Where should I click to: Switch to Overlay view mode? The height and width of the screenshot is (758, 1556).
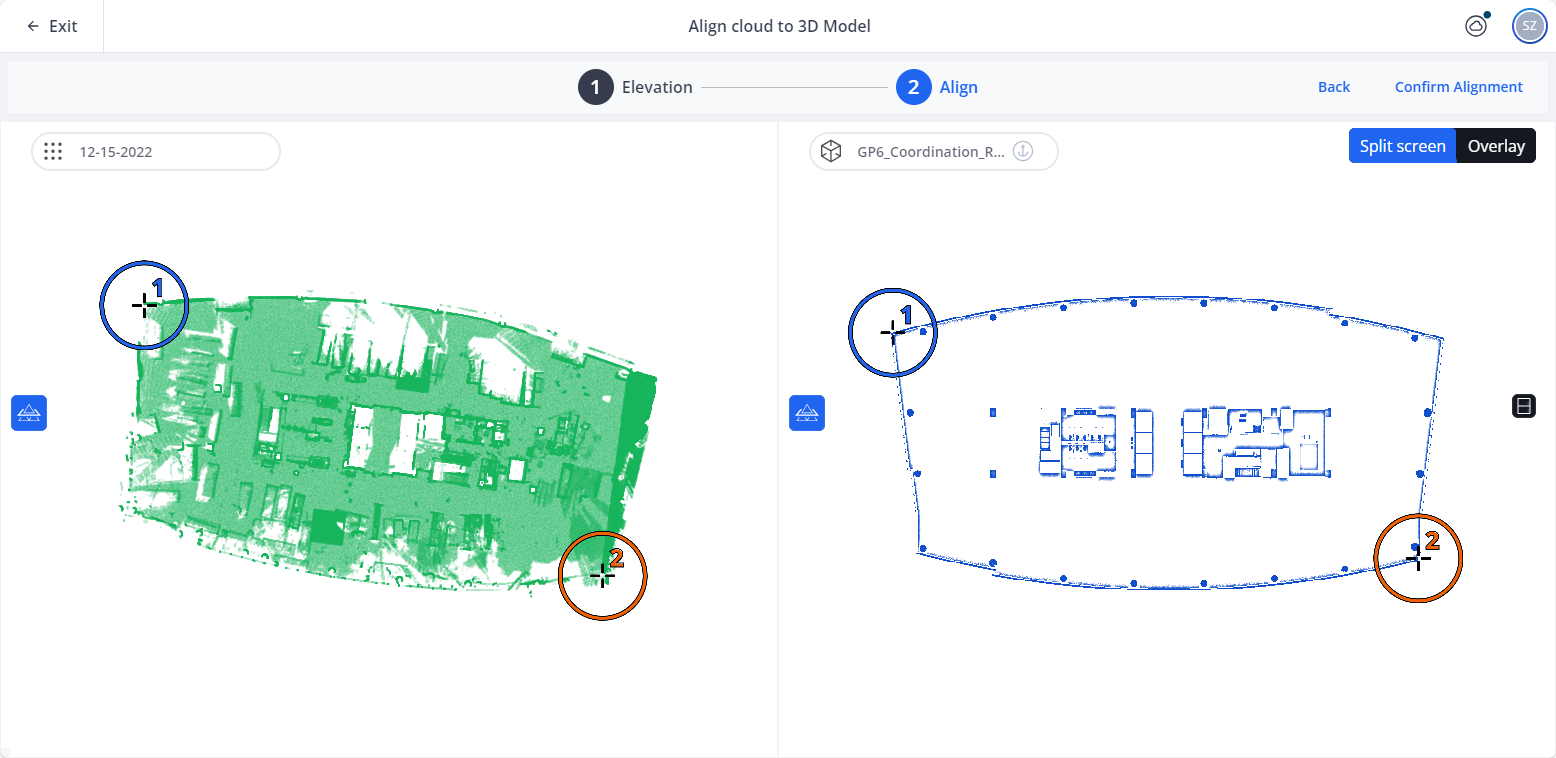pos(1495,146)
